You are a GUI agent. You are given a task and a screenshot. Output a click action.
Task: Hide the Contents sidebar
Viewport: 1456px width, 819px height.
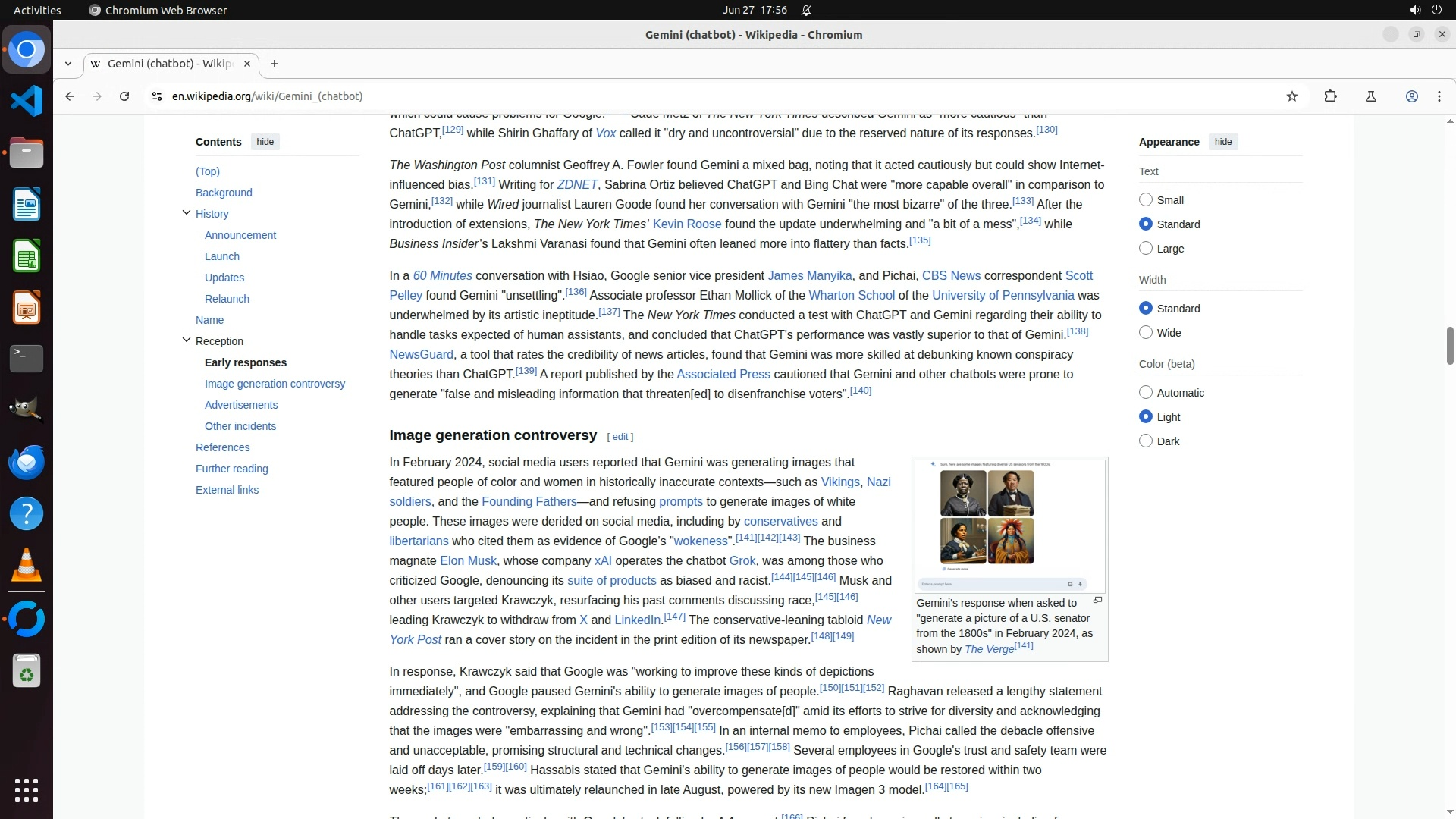point(265,142)
